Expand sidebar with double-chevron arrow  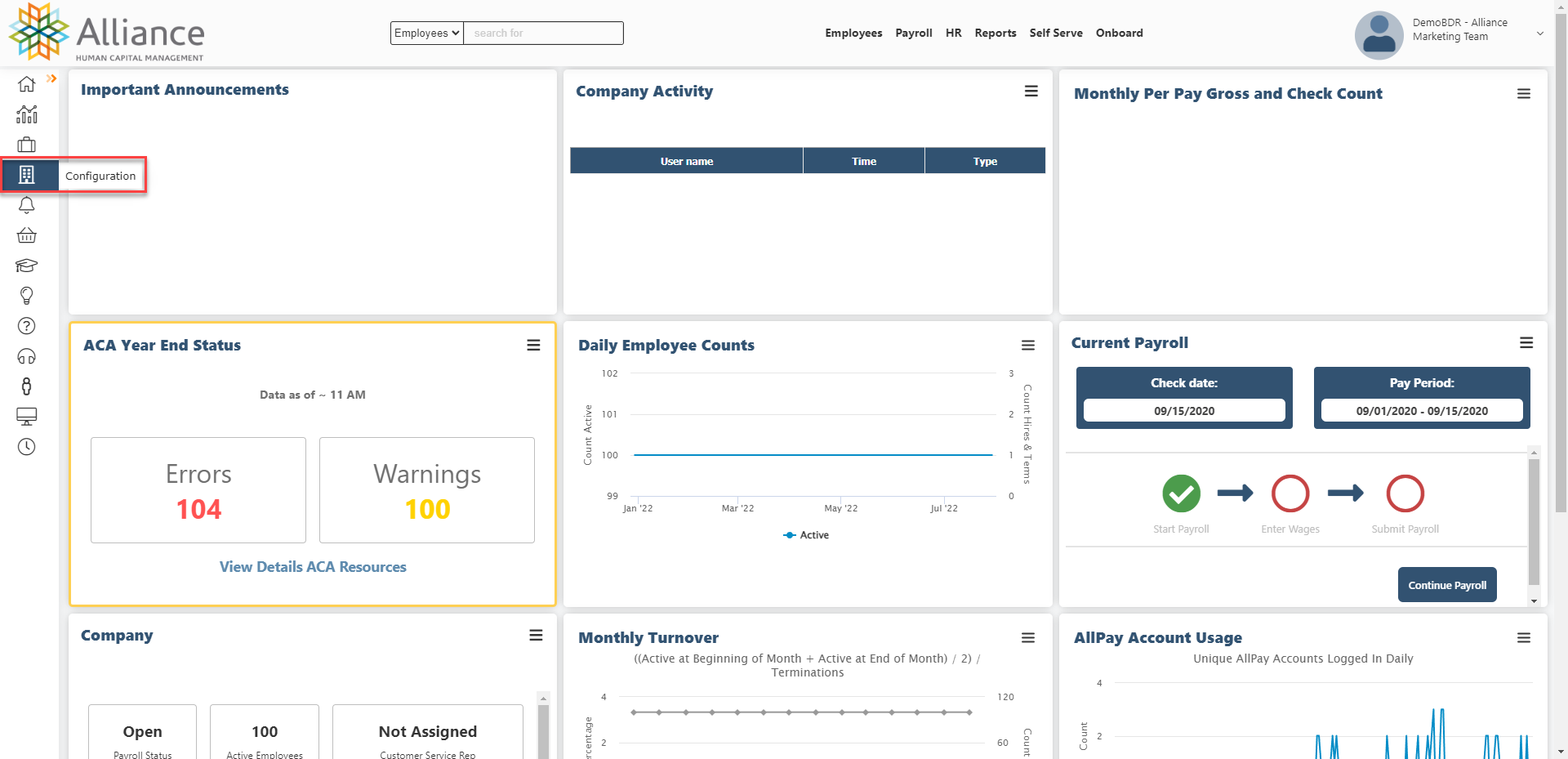[51, 78]
